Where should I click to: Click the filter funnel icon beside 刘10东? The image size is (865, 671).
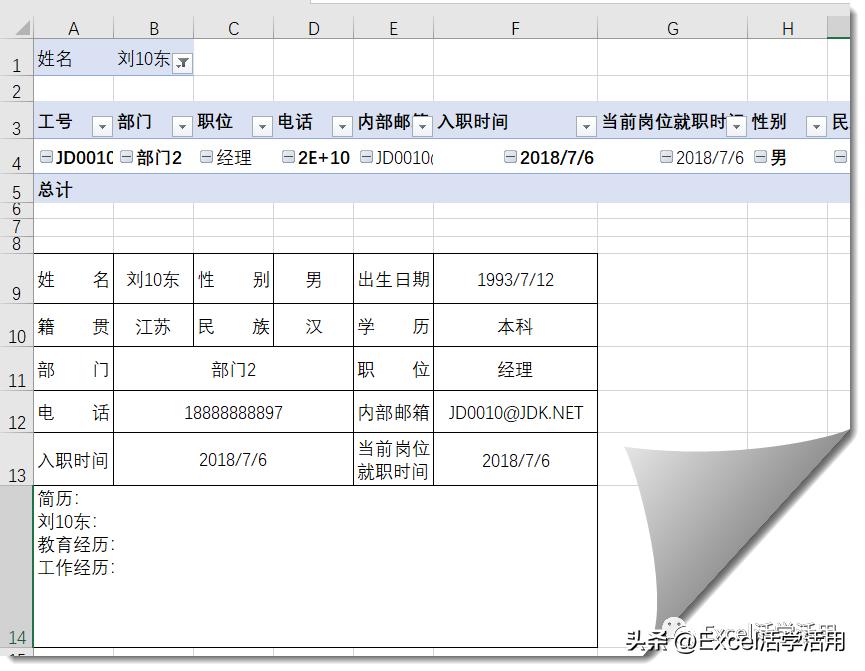[x=182, y=62]
